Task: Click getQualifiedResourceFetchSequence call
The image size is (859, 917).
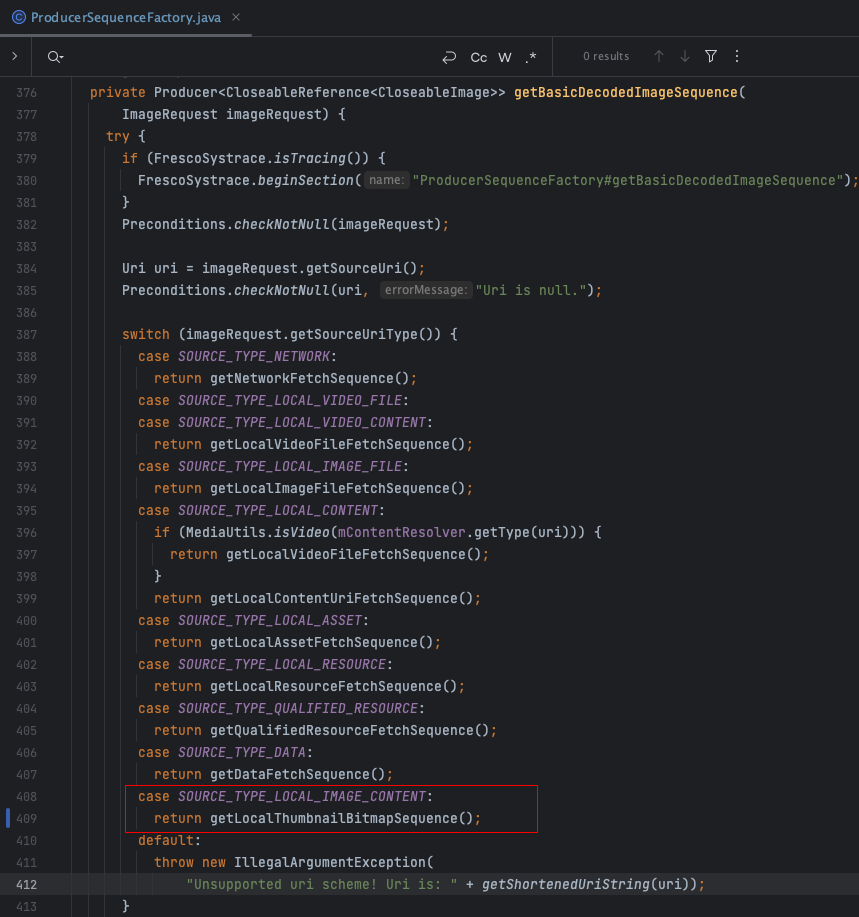Action: (x=342, y=730)
